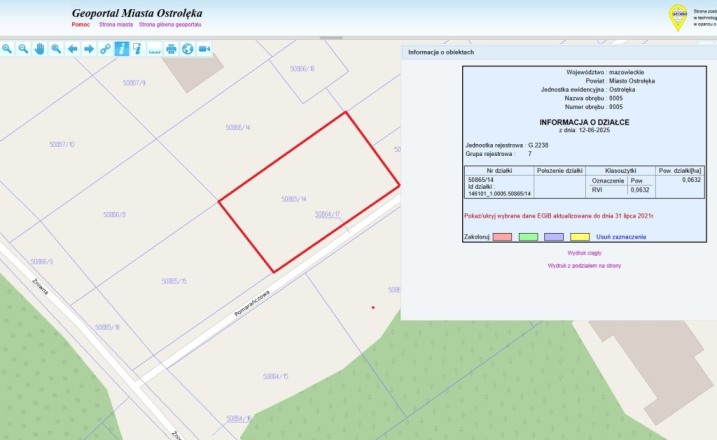The width and height of the screenshot is (717, 440).
Task: Go to previous map view arrow
Action: coord(72,48)
